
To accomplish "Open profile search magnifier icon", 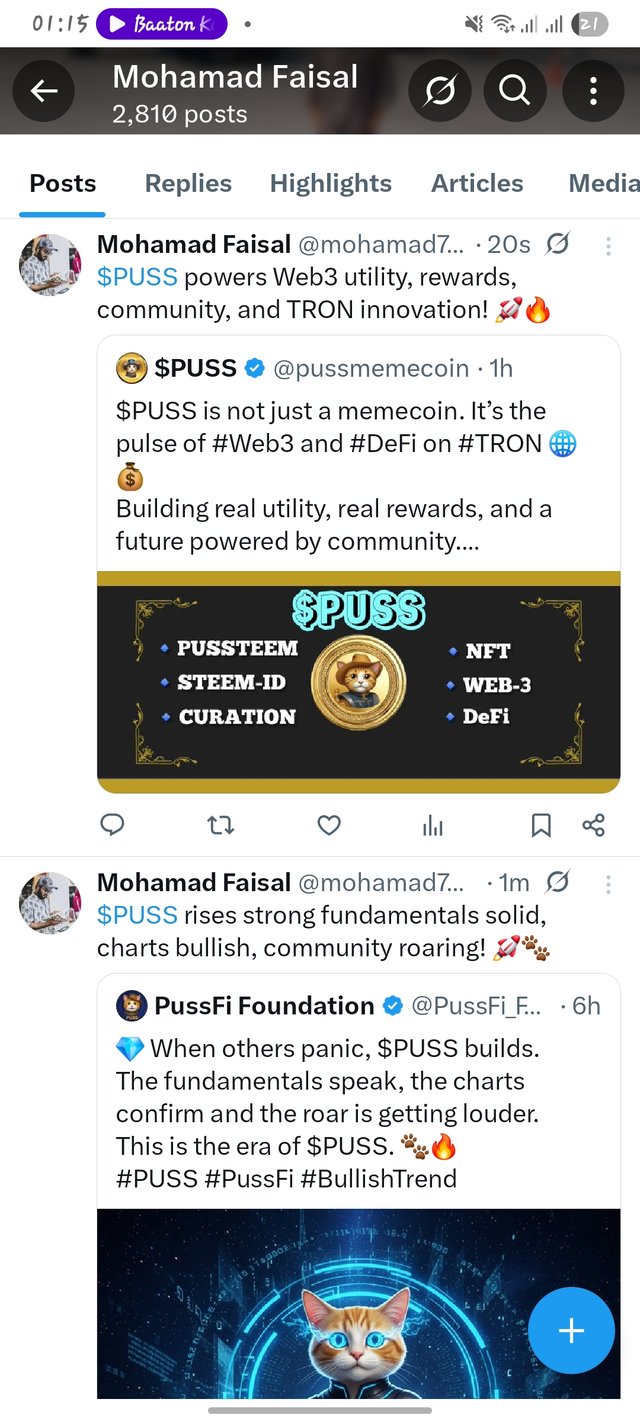I will [x=514, y=92].
